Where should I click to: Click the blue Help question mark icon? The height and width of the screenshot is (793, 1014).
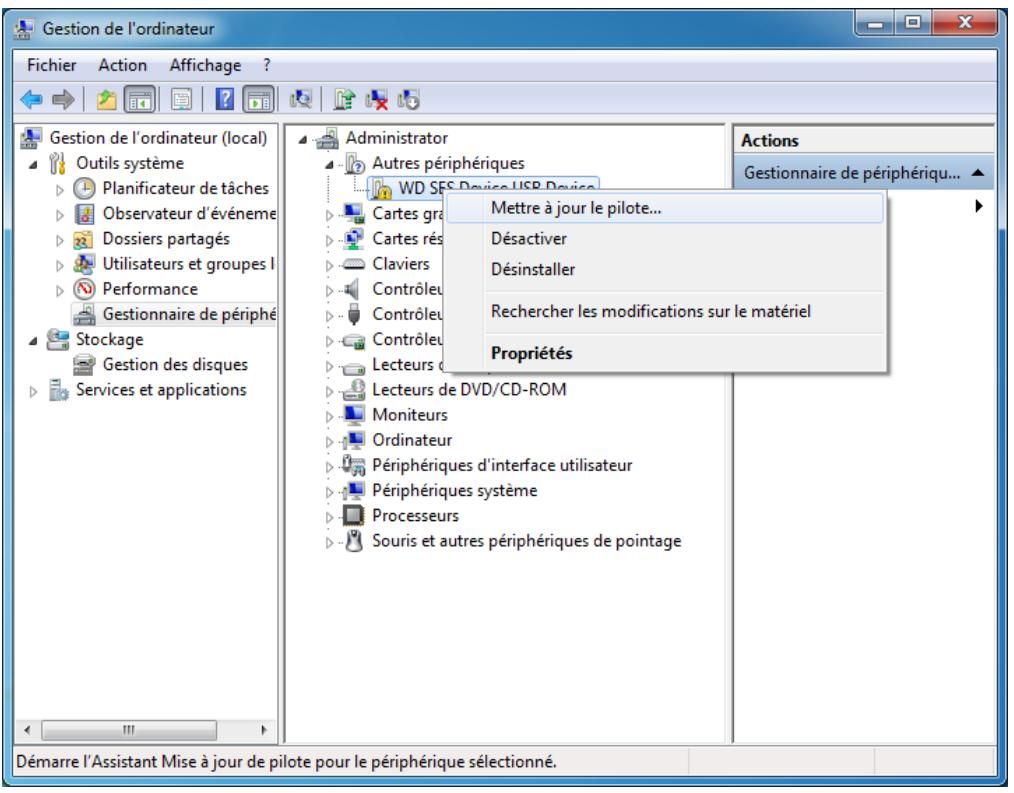[x=224, y=100]
